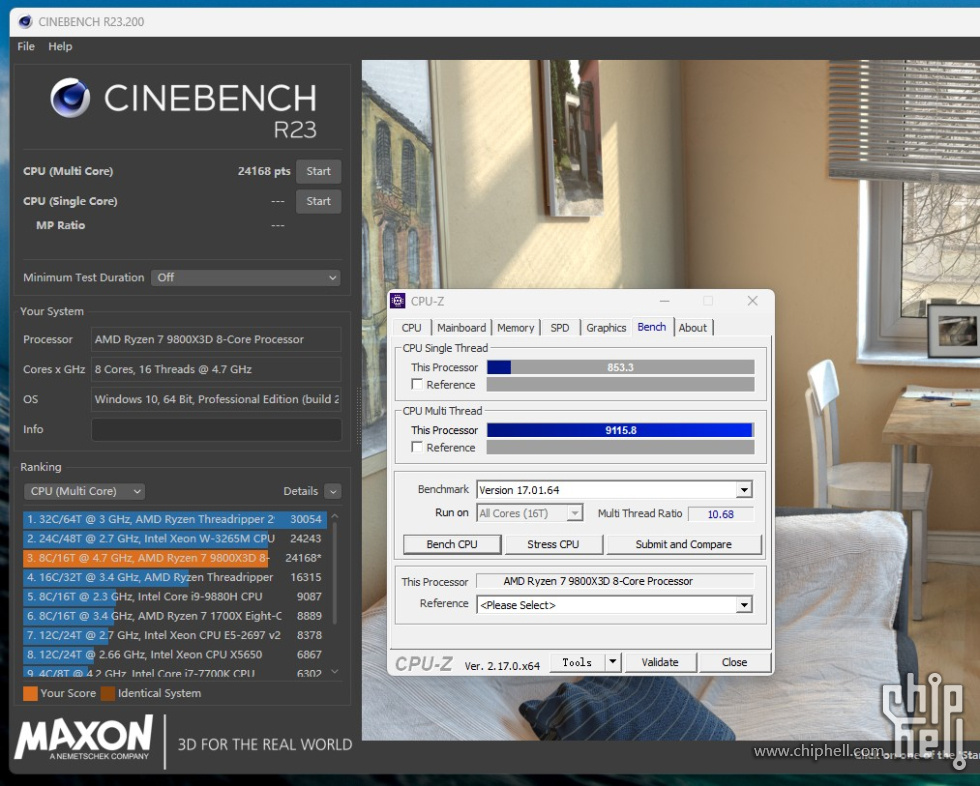980x786 pixels.
Task: Enable Reference checkbox under CPU Multi Thread
Action: click(417, 448)
